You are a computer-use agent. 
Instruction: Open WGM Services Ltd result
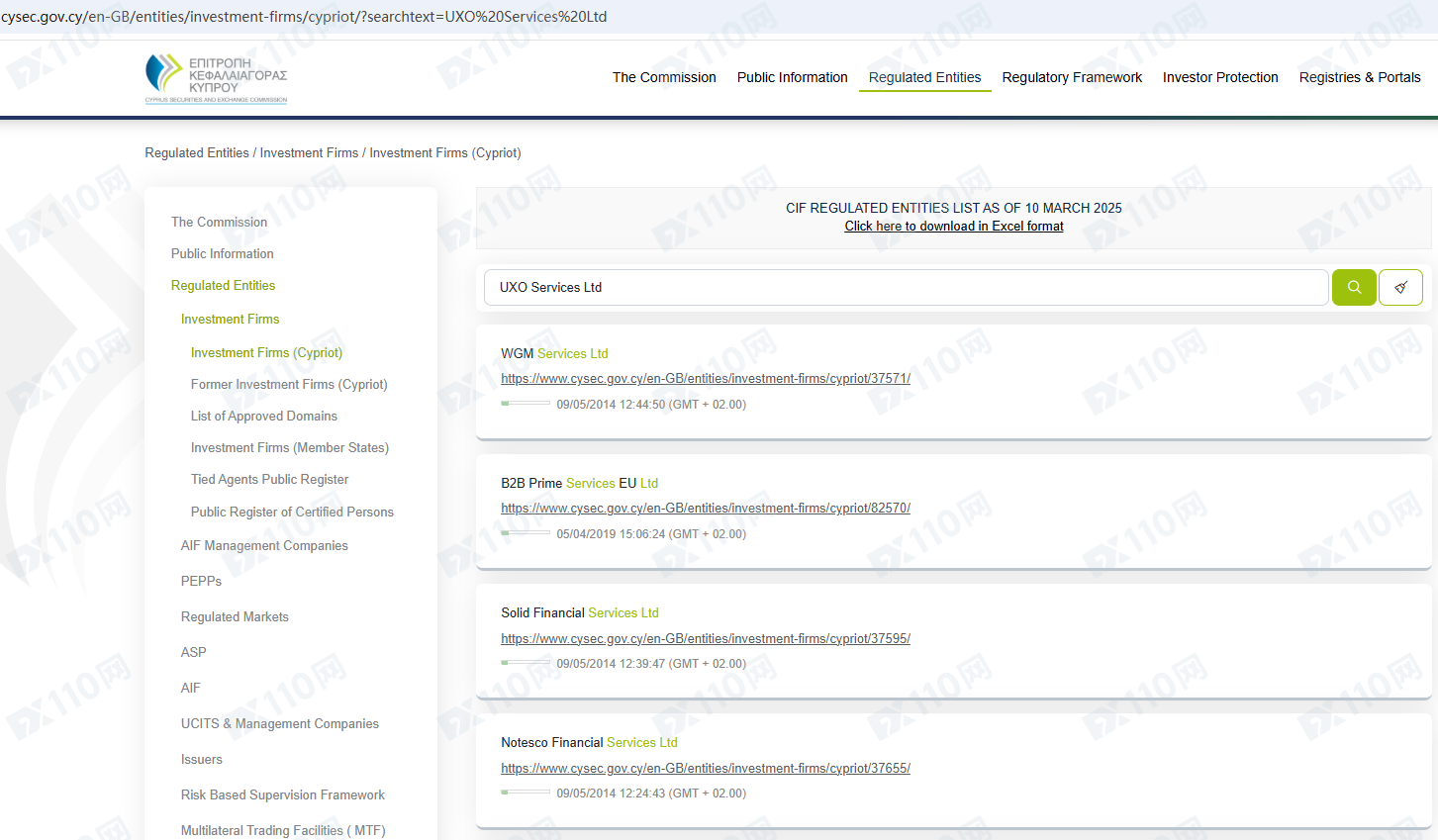click(x=554, y=353)
